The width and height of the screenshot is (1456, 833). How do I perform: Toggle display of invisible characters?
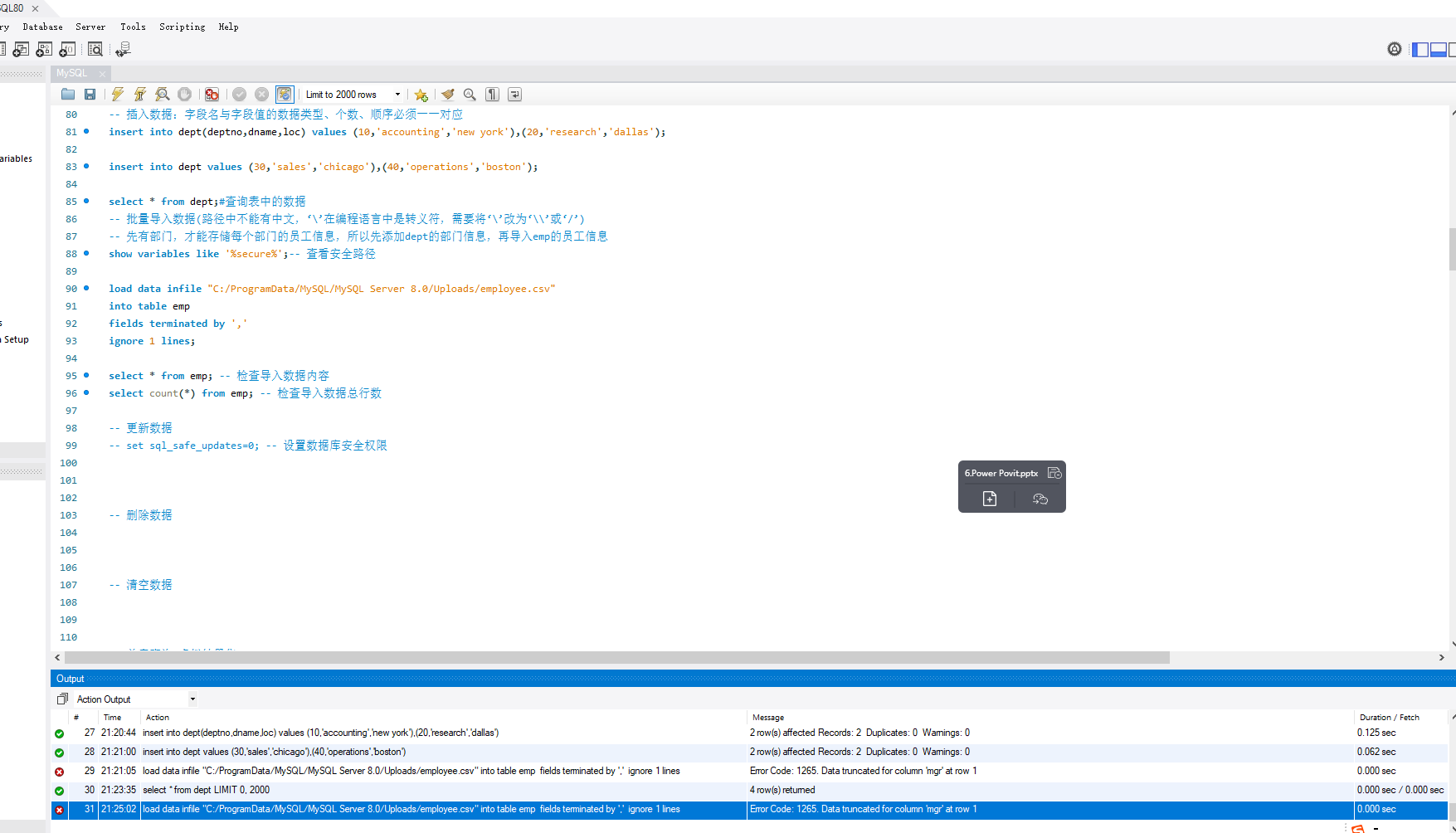493,95
